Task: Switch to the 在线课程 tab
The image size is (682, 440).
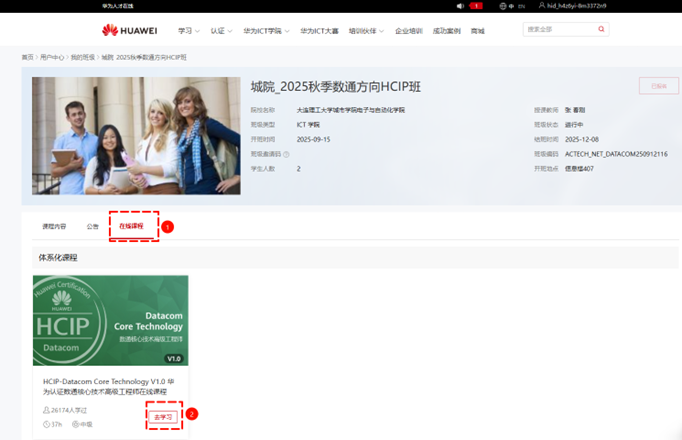Action: [x=131, y=226]
